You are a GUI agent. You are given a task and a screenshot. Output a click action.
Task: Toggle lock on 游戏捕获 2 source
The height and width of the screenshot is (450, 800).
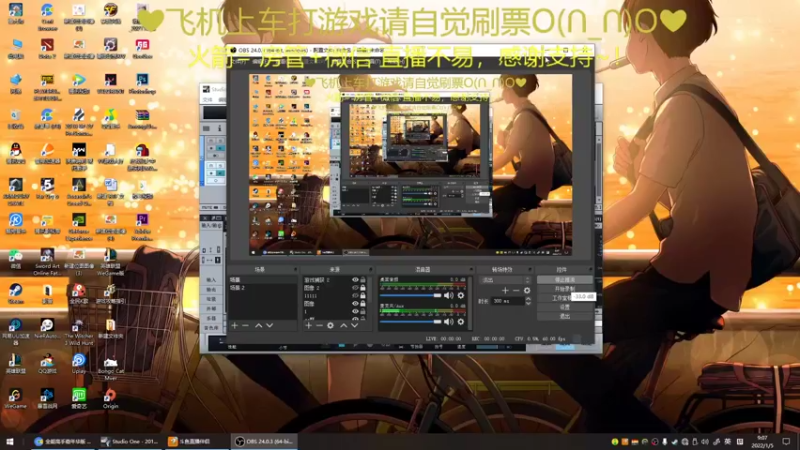363,280
